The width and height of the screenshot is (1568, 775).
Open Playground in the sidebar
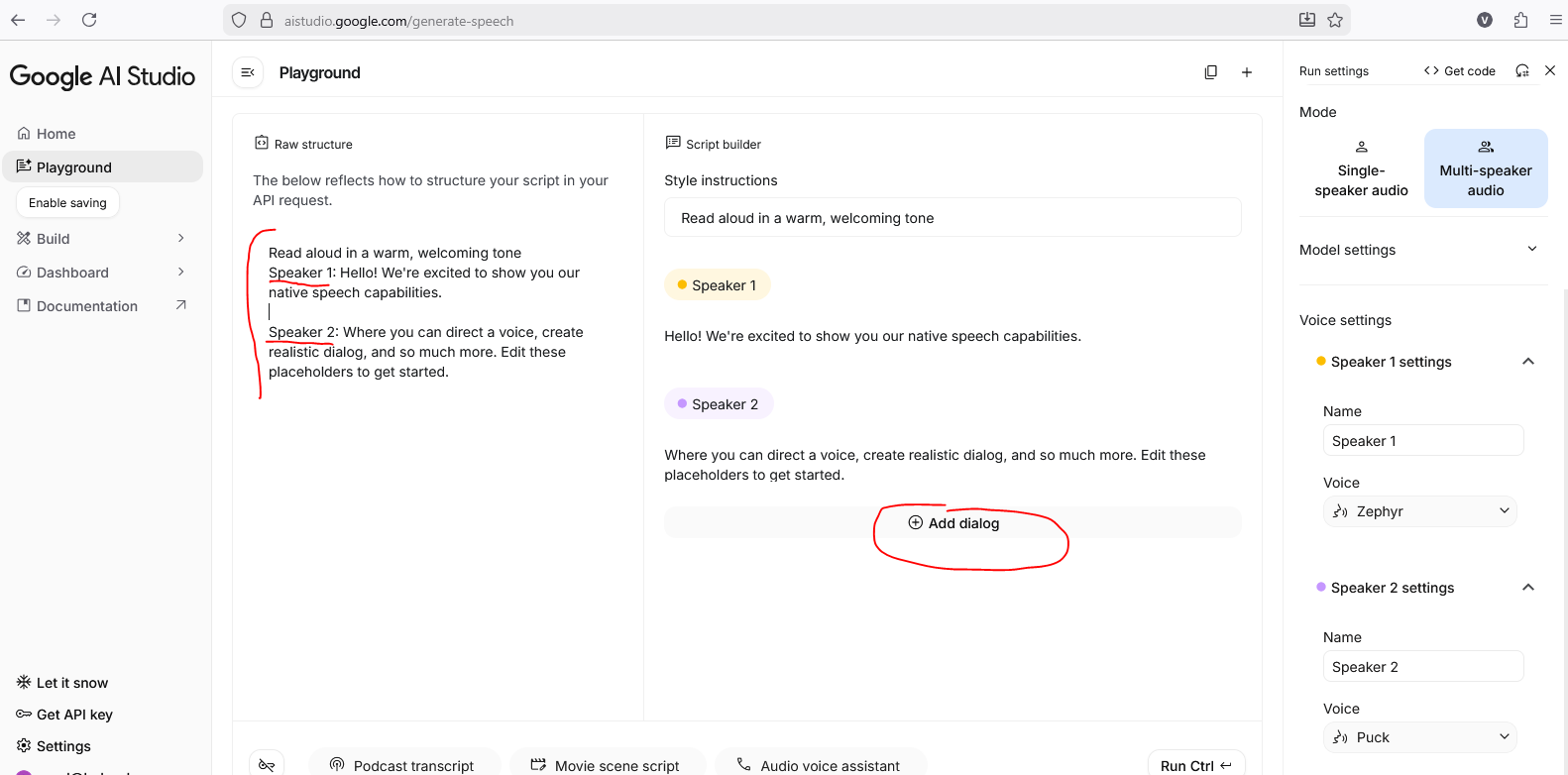pyautogui.click(x=103, y=166)
